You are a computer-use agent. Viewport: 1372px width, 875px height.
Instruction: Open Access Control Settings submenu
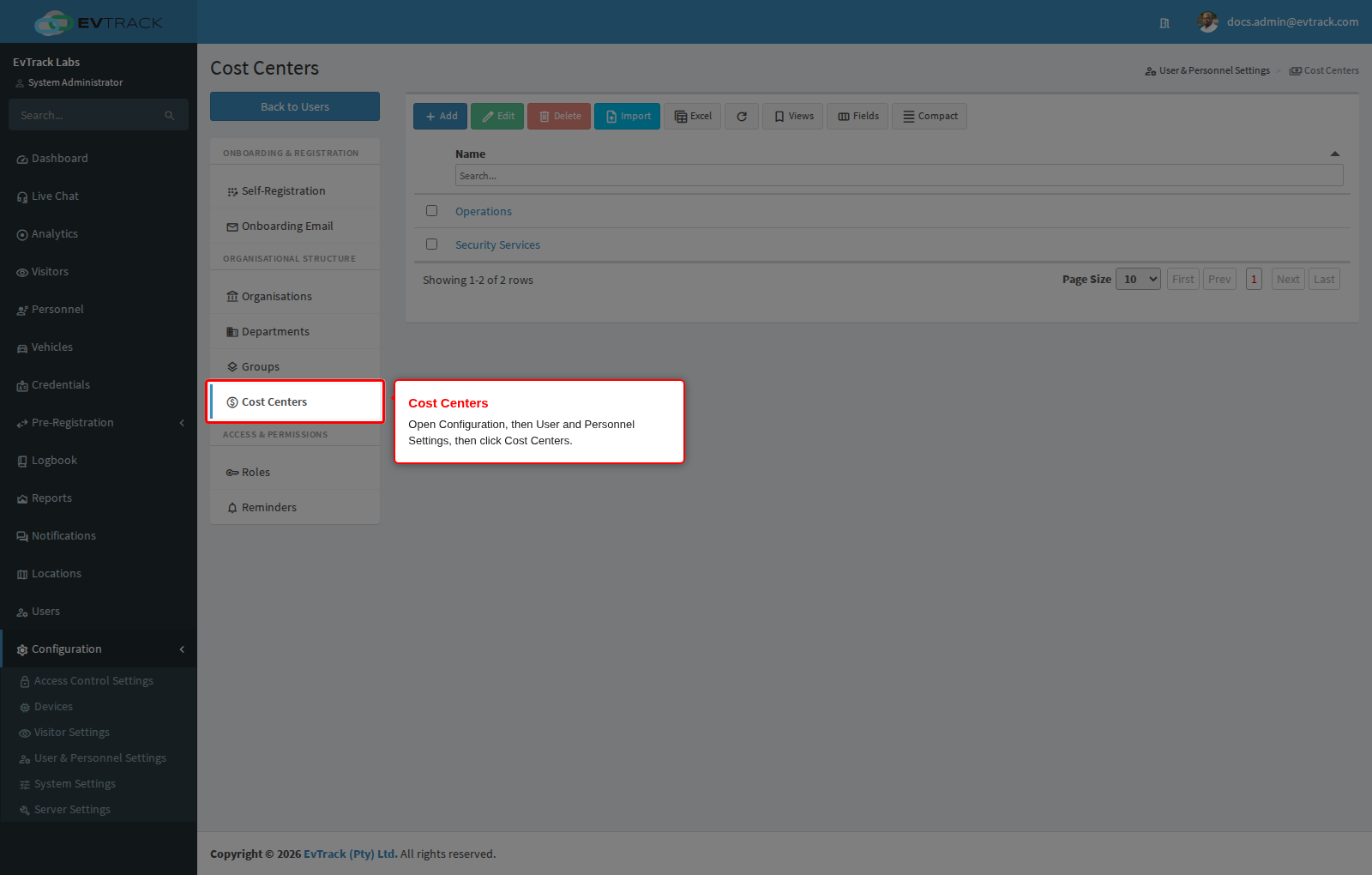coord(99,681)
